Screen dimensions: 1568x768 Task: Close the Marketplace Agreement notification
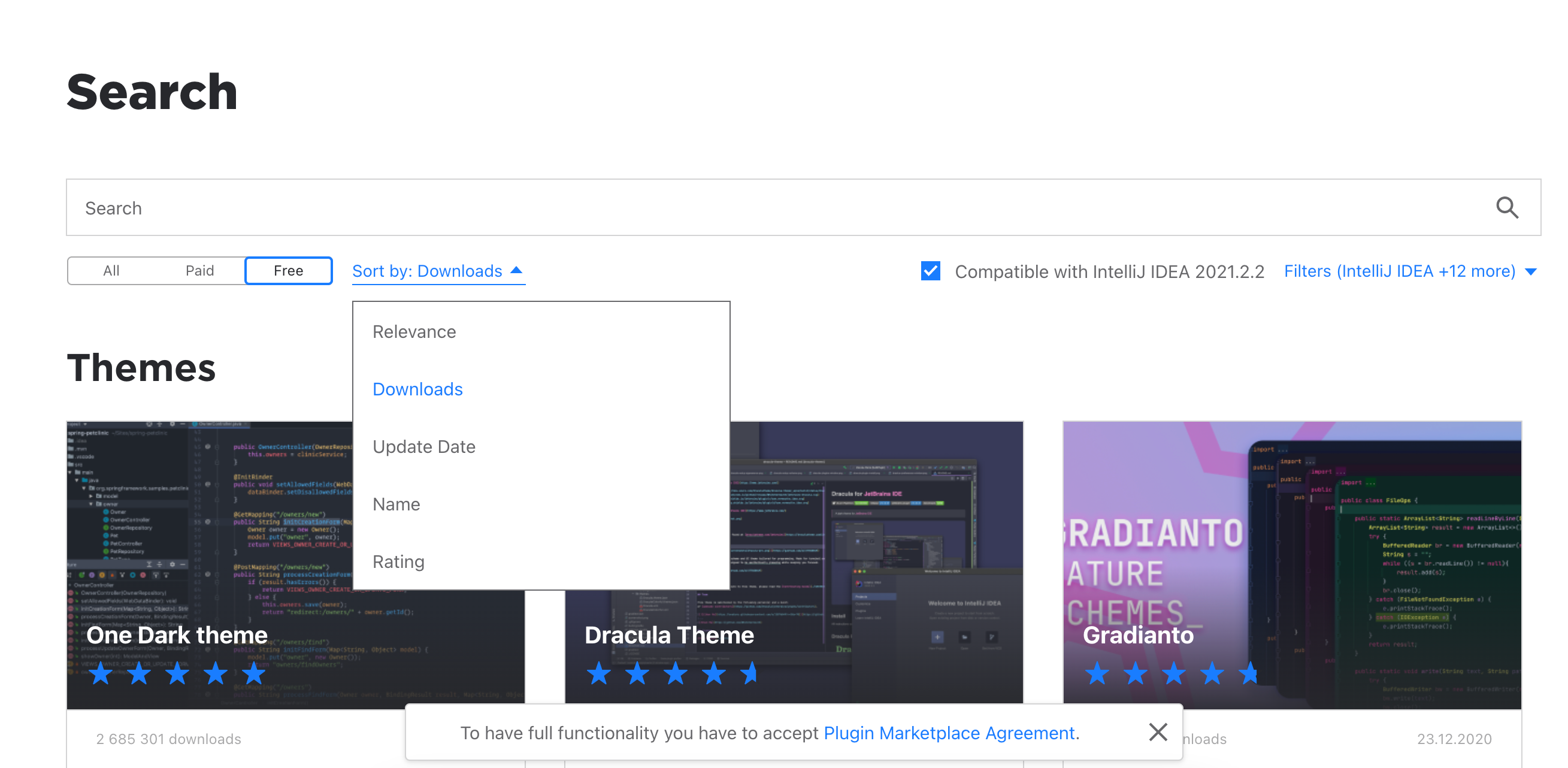[1157, 731]
